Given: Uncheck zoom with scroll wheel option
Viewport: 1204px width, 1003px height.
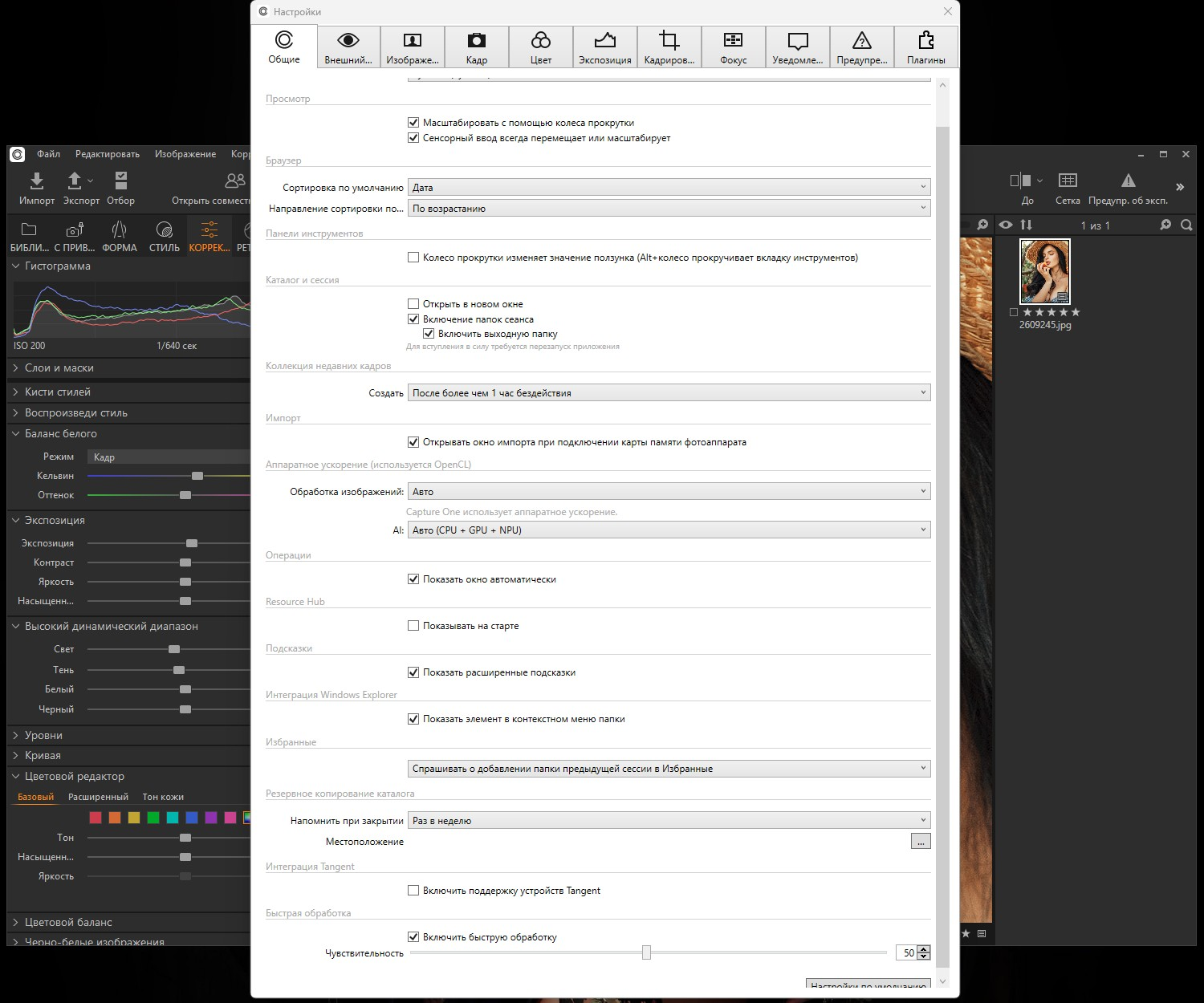Looking at the screenshot, I should tap(413, 123).
